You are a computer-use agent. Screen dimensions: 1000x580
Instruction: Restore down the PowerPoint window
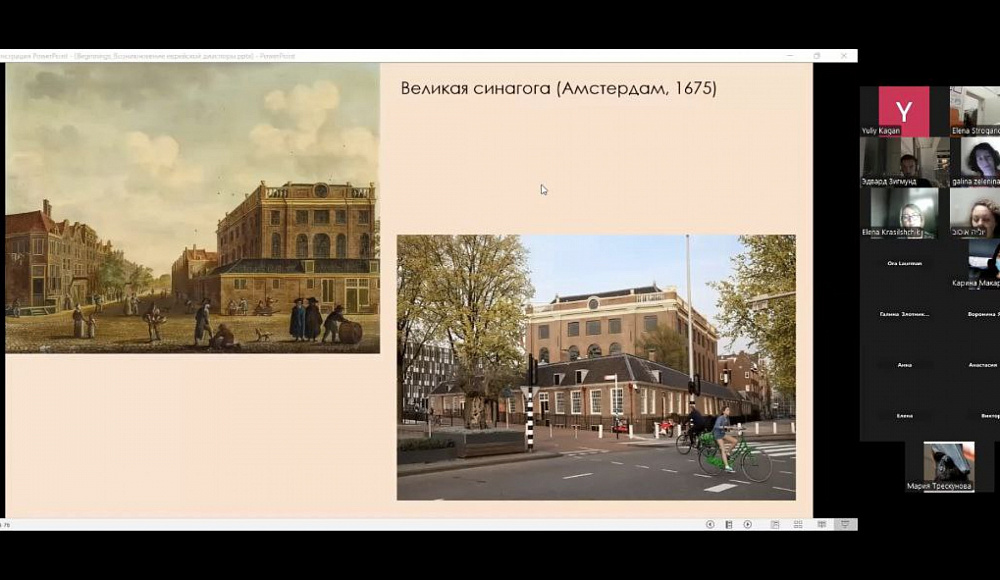pos(817,56)
